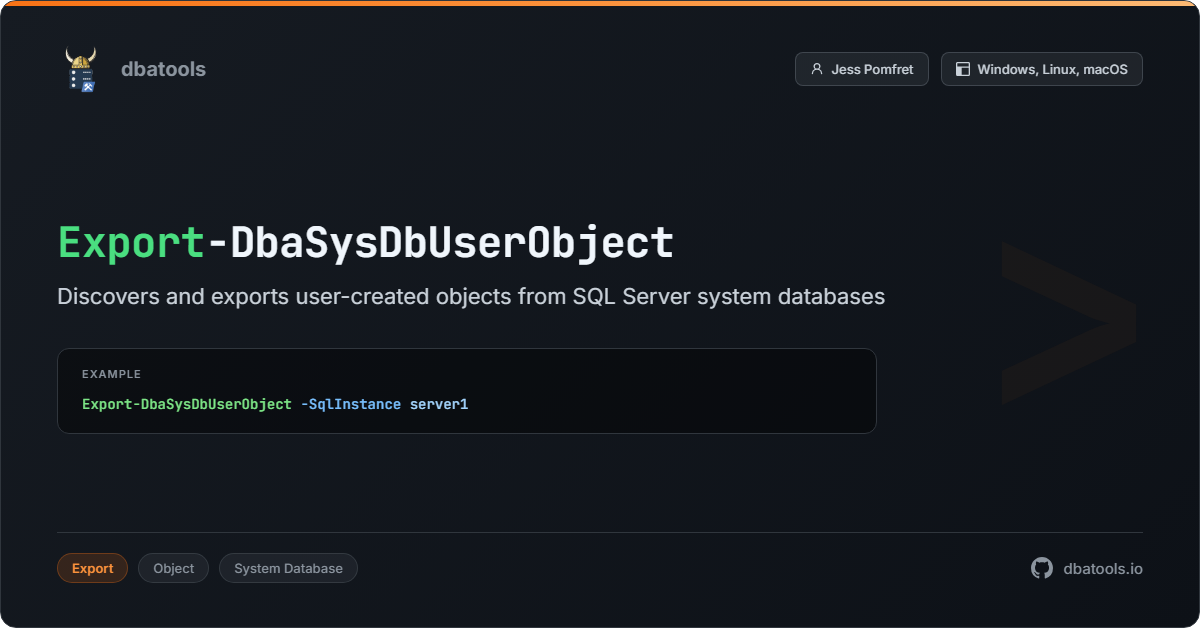This screenshot has width=1200, height=628.
Task: Click the platform window icon
Action: click(x=963, y=69)
